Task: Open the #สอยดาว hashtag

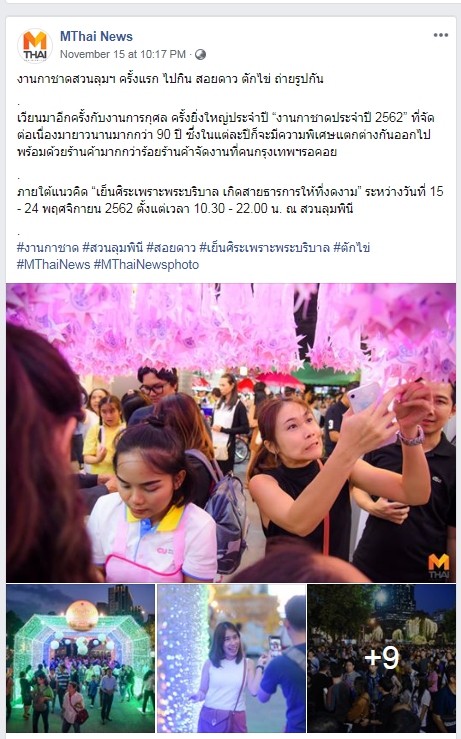Action: tap(171, 247)
